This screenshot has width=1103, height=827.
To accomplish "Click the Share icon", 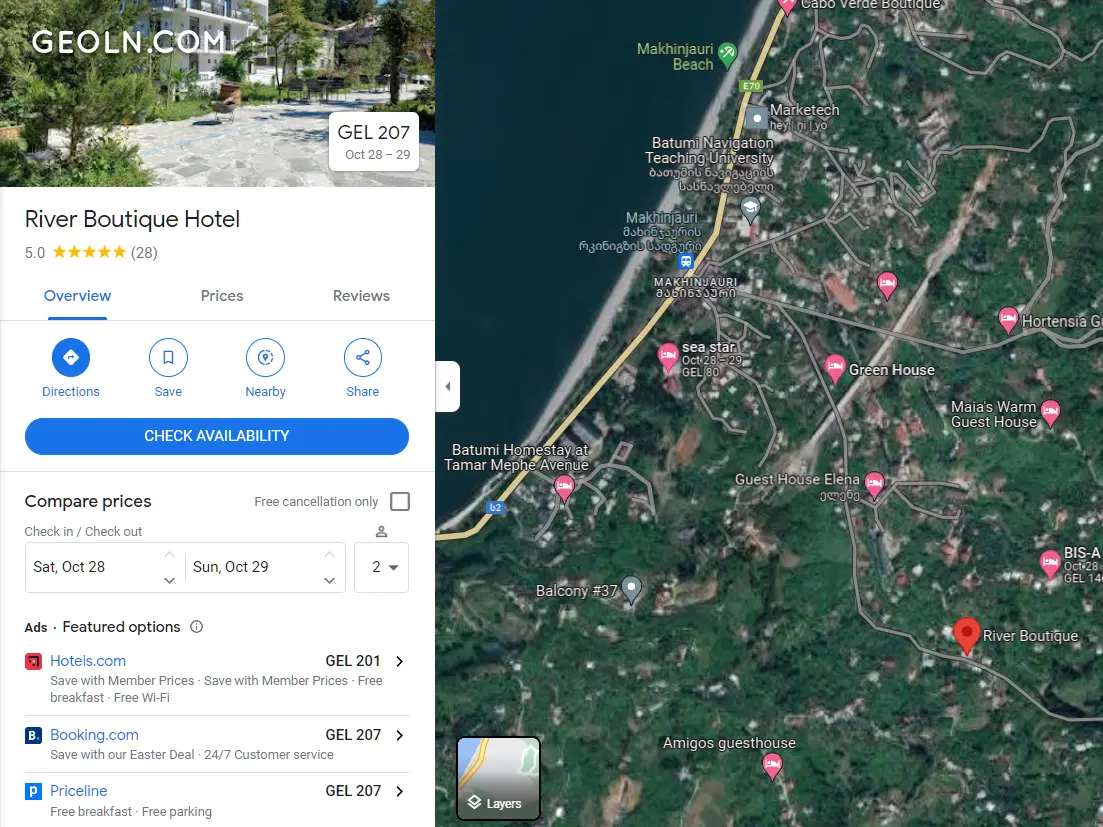I will coord(362,357).
